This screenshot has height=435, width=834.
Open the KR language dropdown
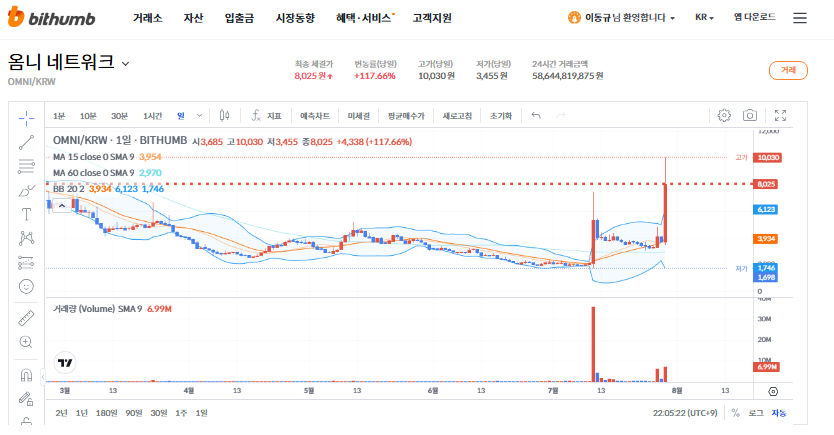704,18
